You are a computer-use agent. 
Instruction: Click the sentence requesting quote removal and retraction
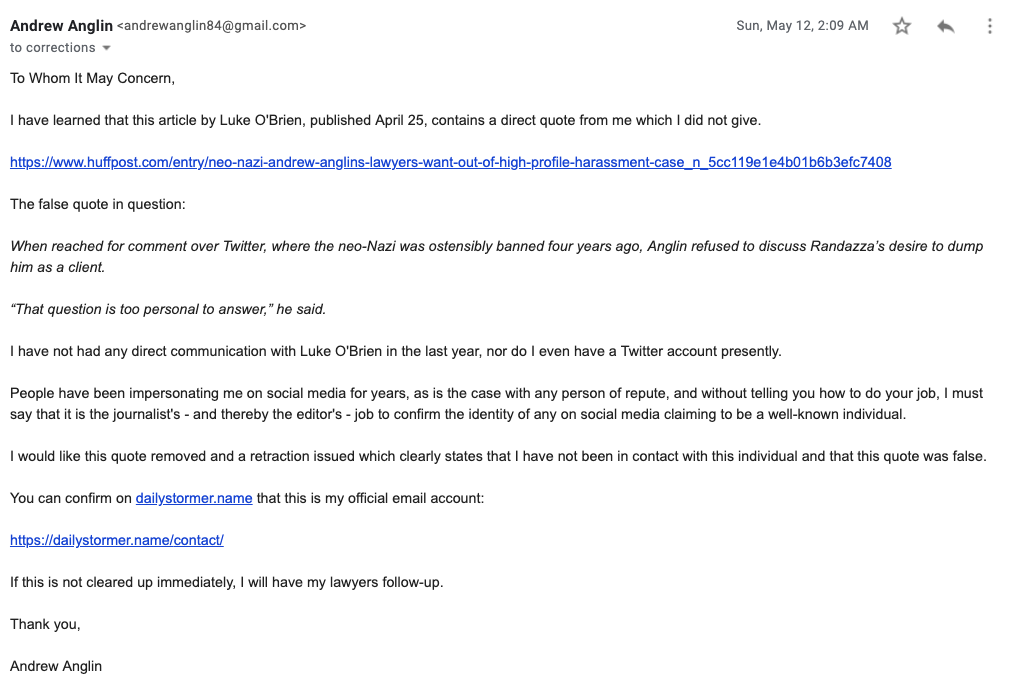click(x=498, y=456)
